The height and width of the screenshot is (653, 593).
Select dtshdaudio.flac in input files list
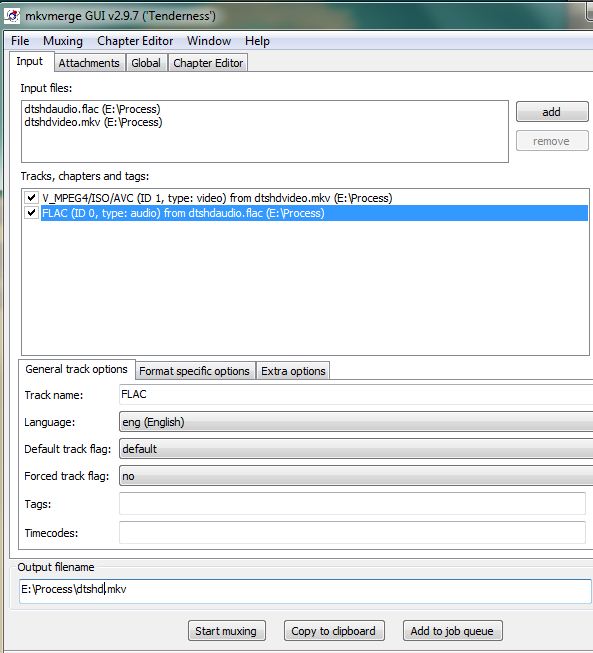coord(92,109)
